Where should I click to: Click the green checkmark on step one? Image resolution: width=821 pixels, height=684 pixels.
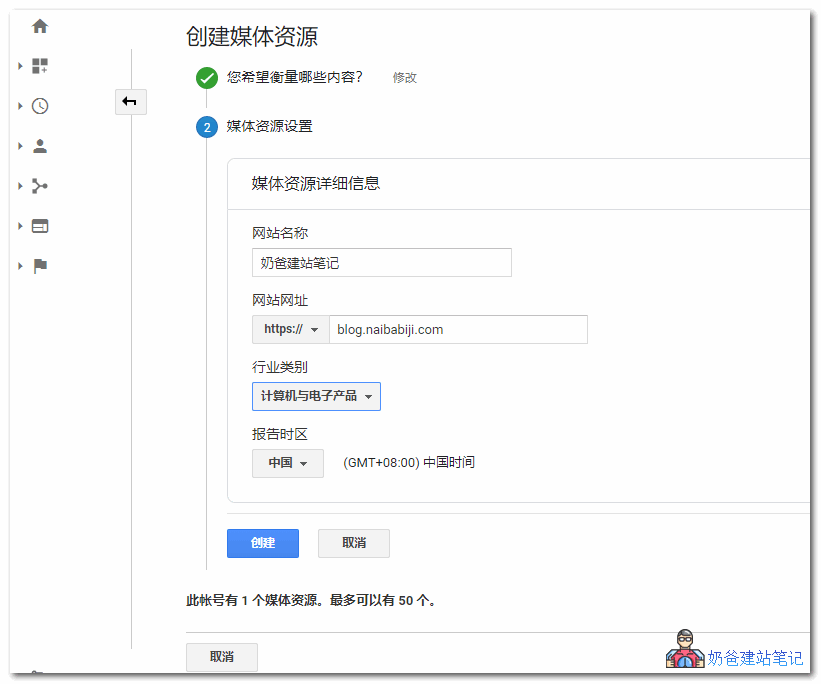206,78
